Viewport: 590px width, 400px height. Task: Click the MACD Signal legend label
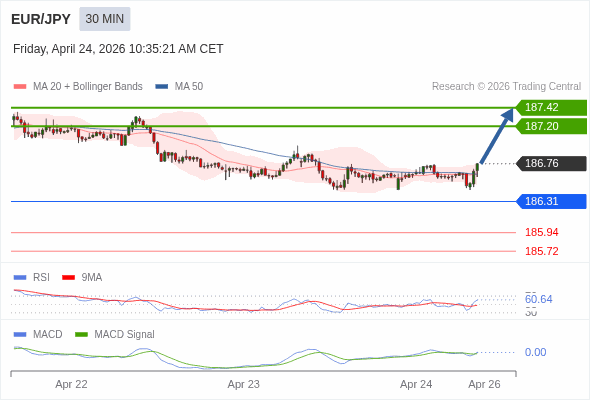[x=125, y=335]
